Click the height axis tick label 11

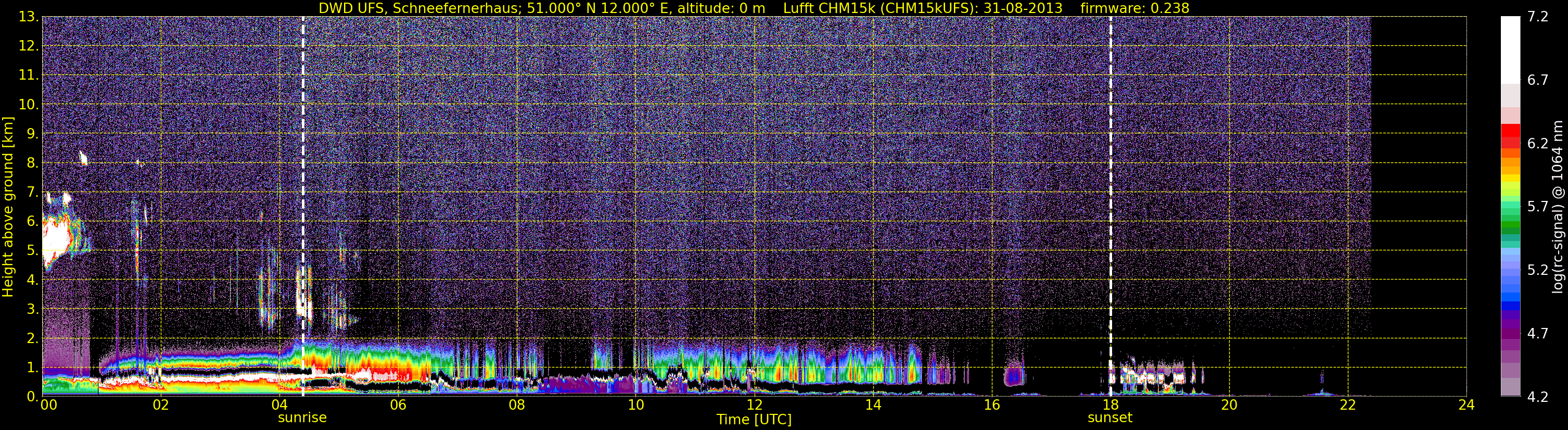(x=28, y=75)
